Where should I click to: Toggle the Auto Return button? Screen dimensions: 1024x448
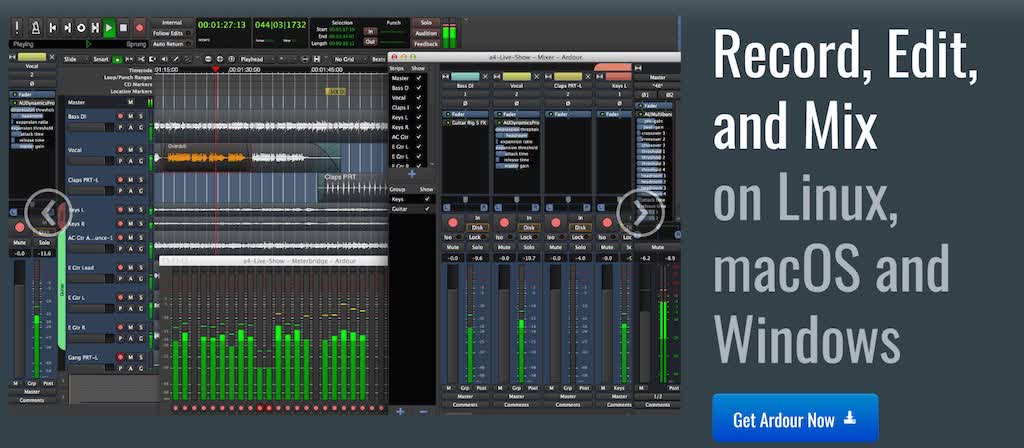pyautogui.click(x=172, y=44)
